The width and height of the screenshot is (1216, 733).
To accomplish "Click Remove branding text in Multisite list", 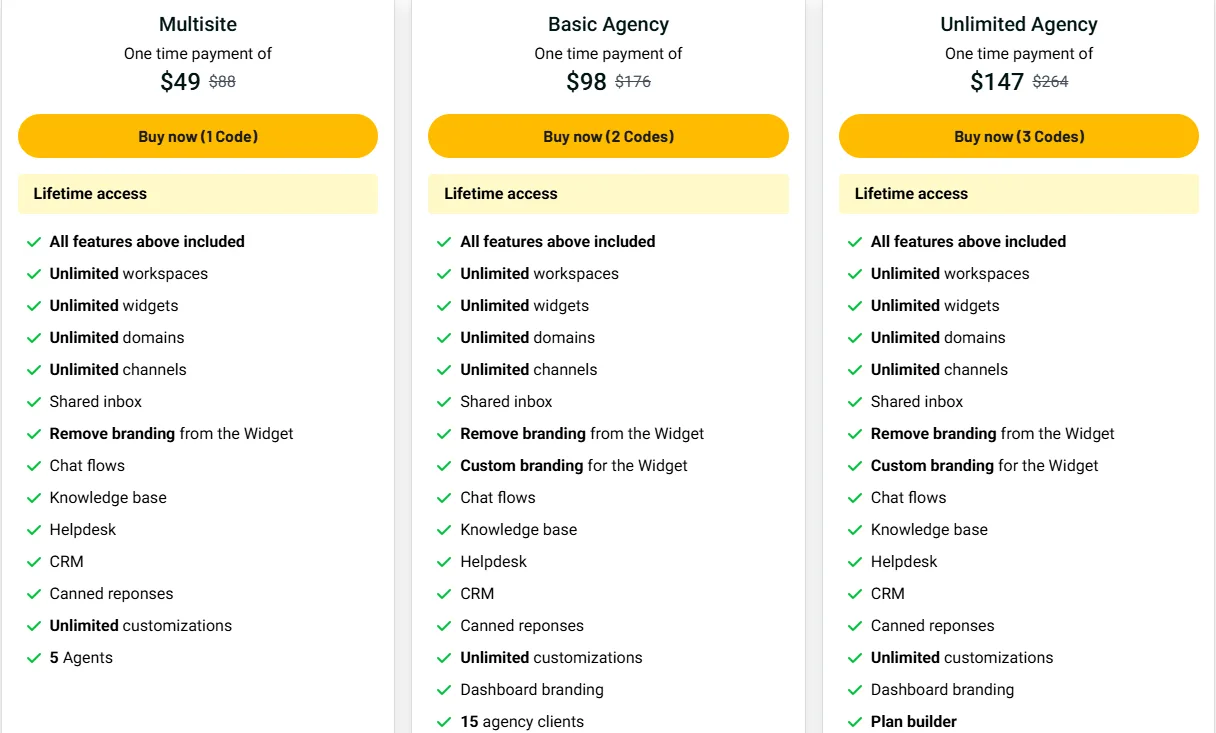I will (x=113, y=434).
